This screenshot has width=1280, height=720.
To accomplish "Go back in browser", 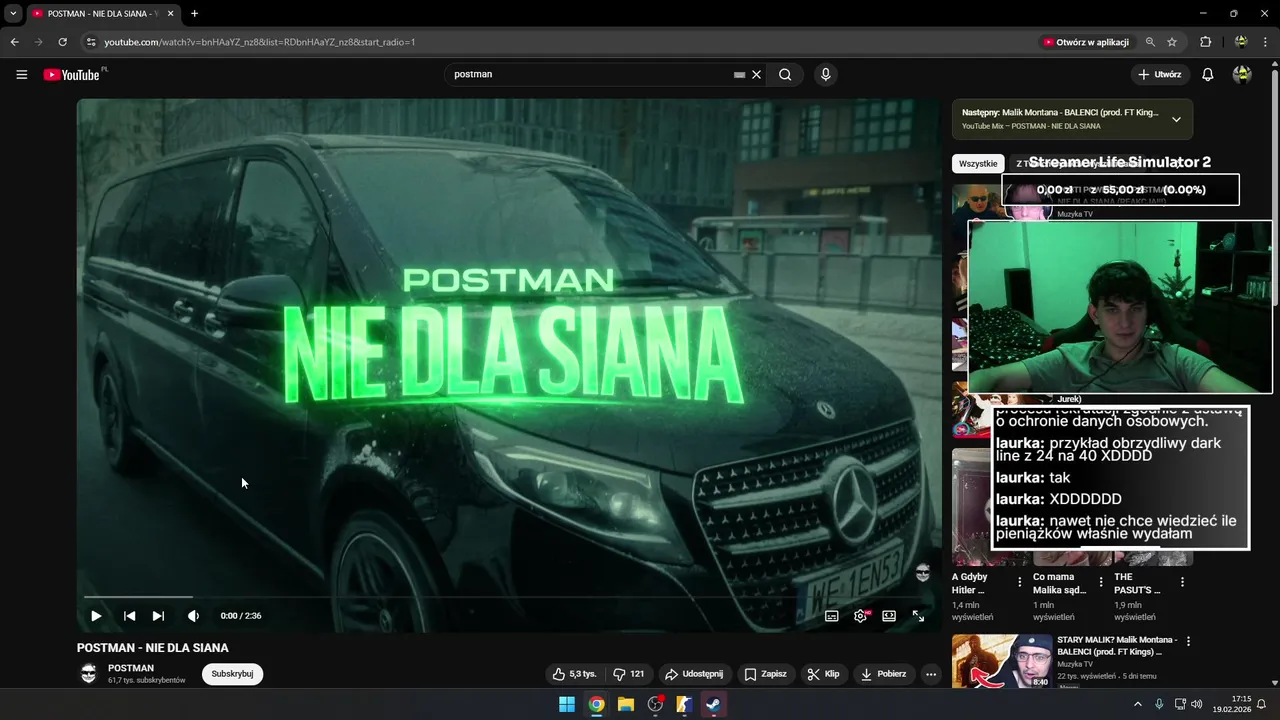I will coord(14,42).
